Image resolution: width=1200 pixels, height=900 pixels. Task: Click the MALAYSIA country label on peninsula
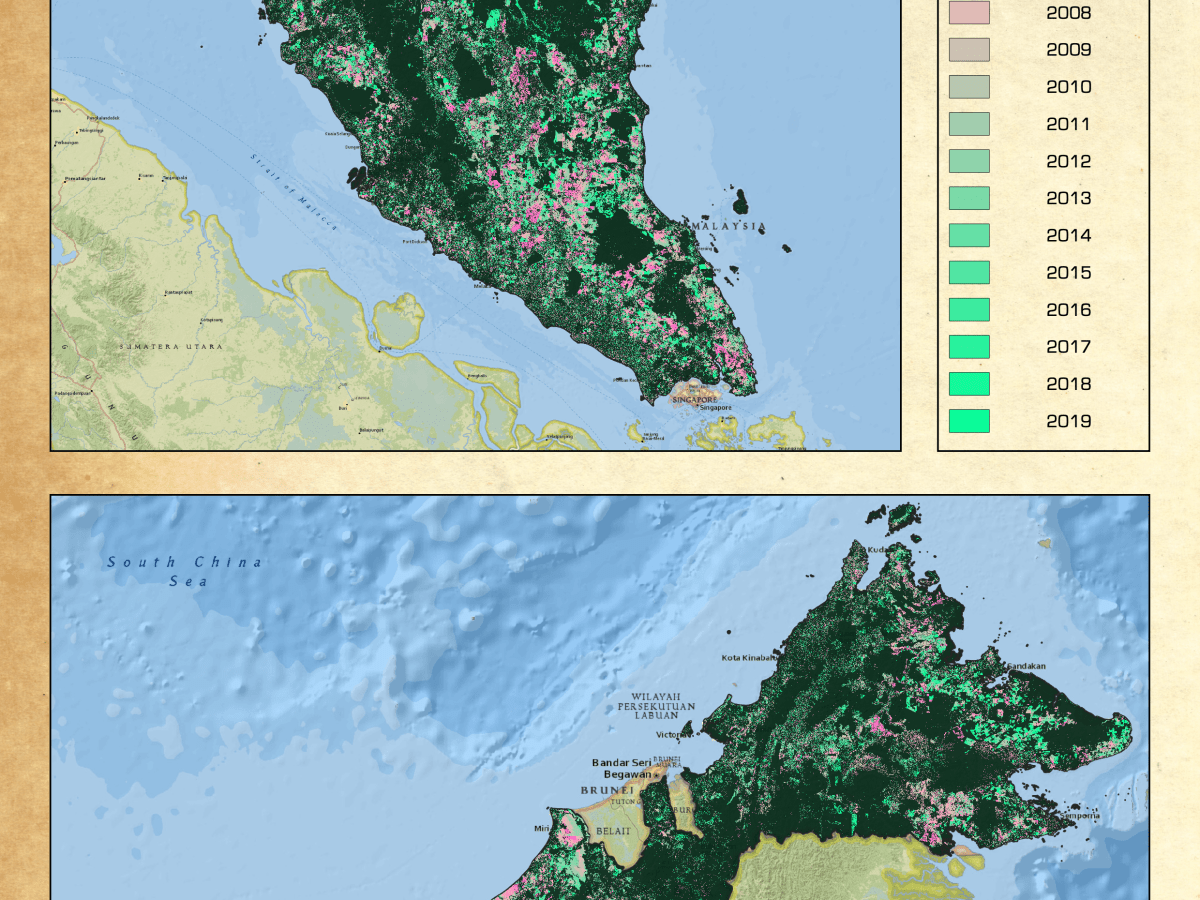click(731, 227)
